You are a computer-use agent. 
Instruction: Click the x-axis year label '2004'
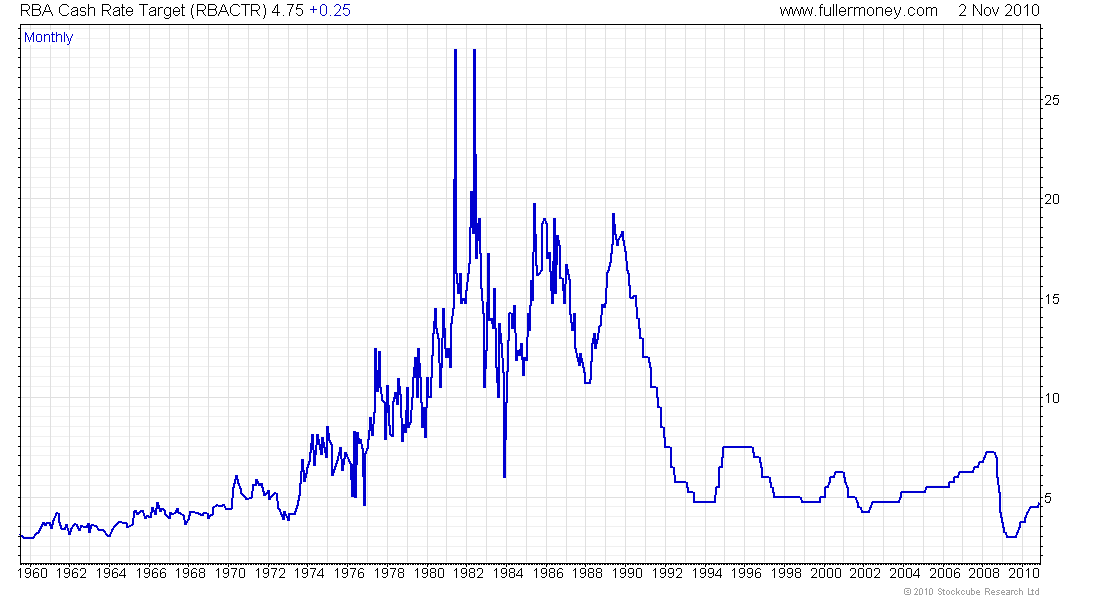click(905, 573)
